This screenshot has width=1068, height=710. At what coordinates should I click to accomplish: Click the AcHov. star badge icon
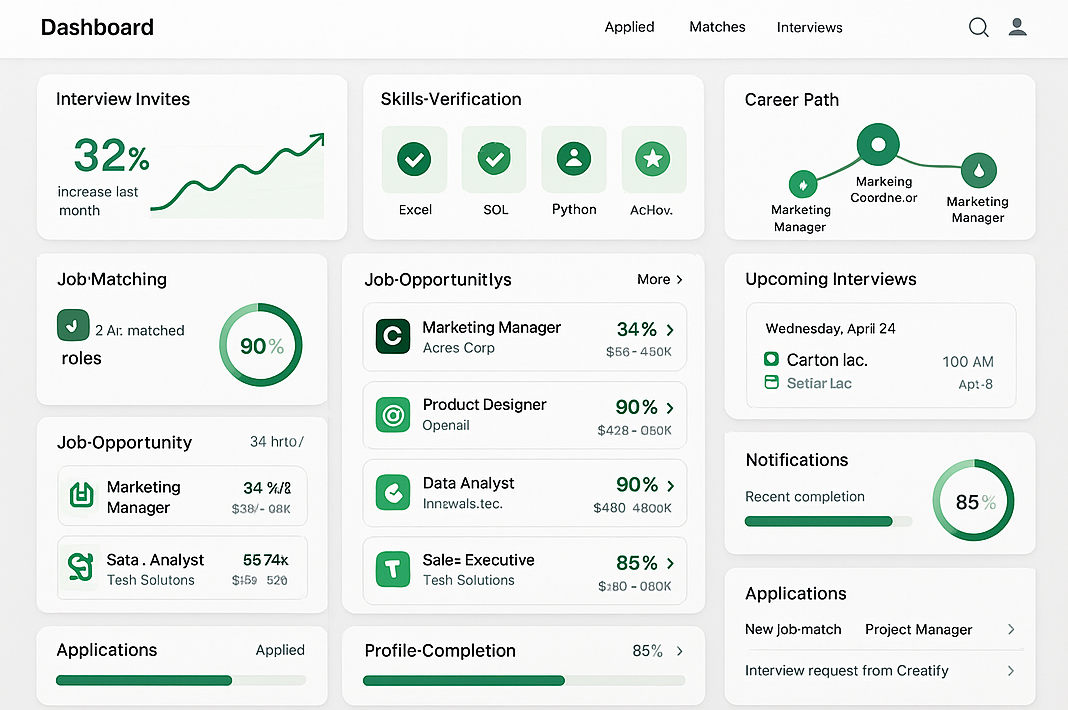[653, 158]
